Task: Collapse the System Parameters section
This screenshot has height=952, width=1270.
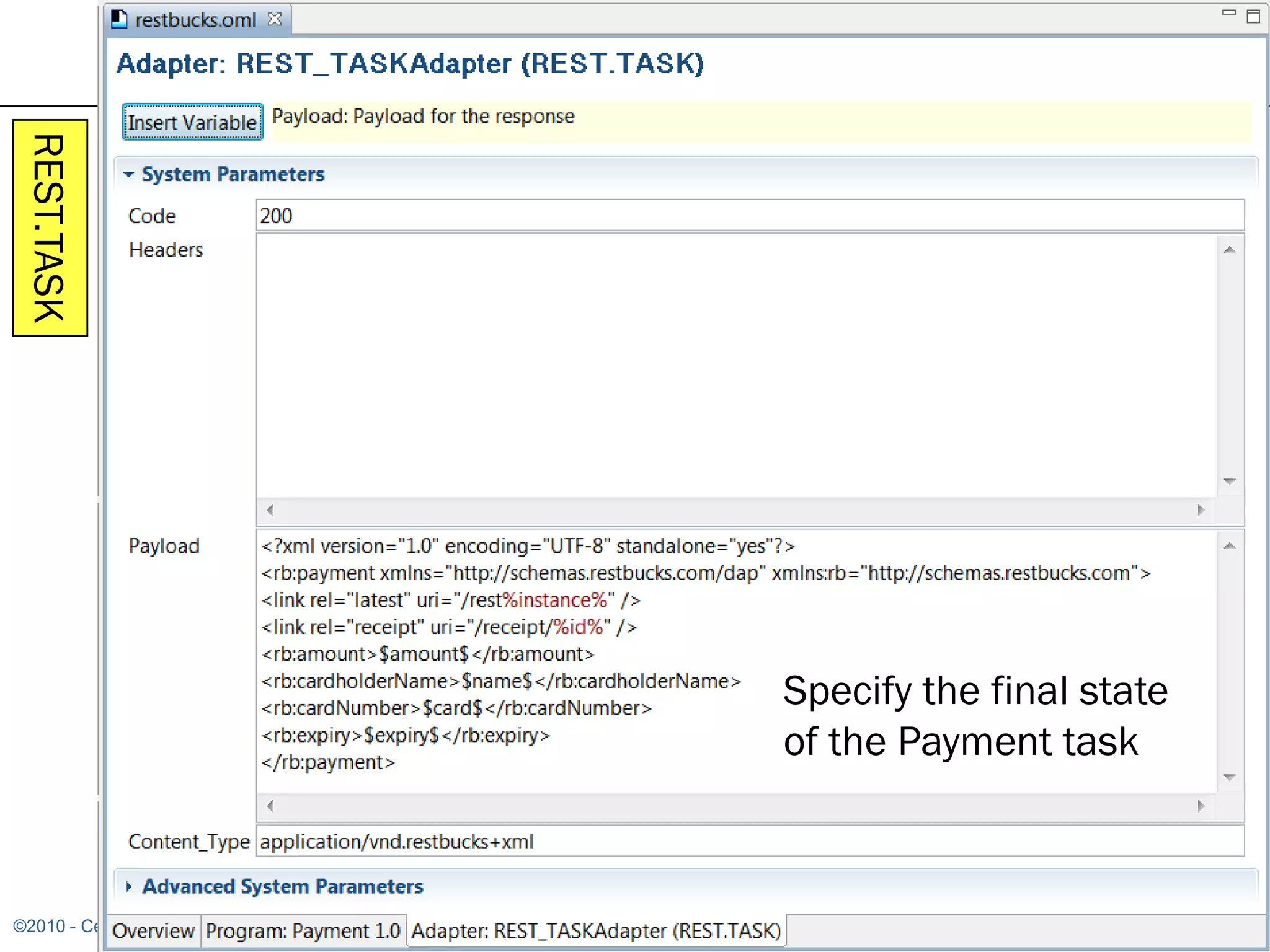Action: [128, 175]
